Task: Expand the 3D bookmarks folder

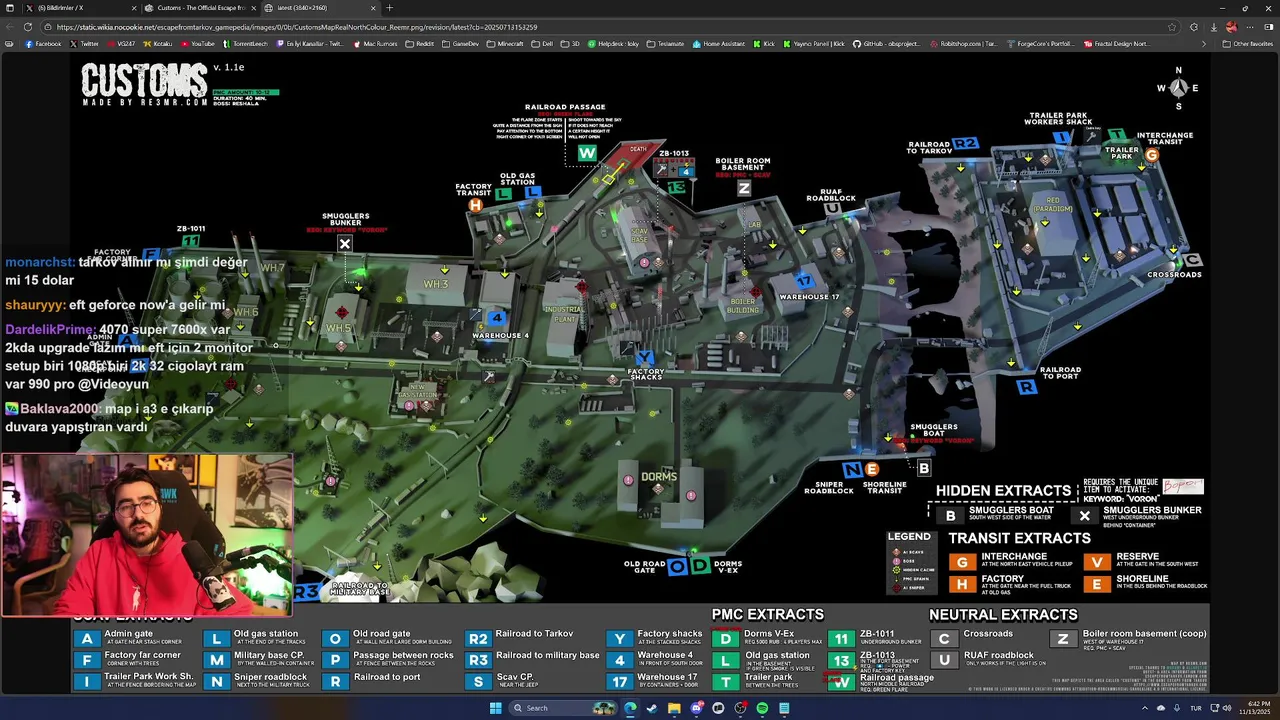Action: (571, 44)
